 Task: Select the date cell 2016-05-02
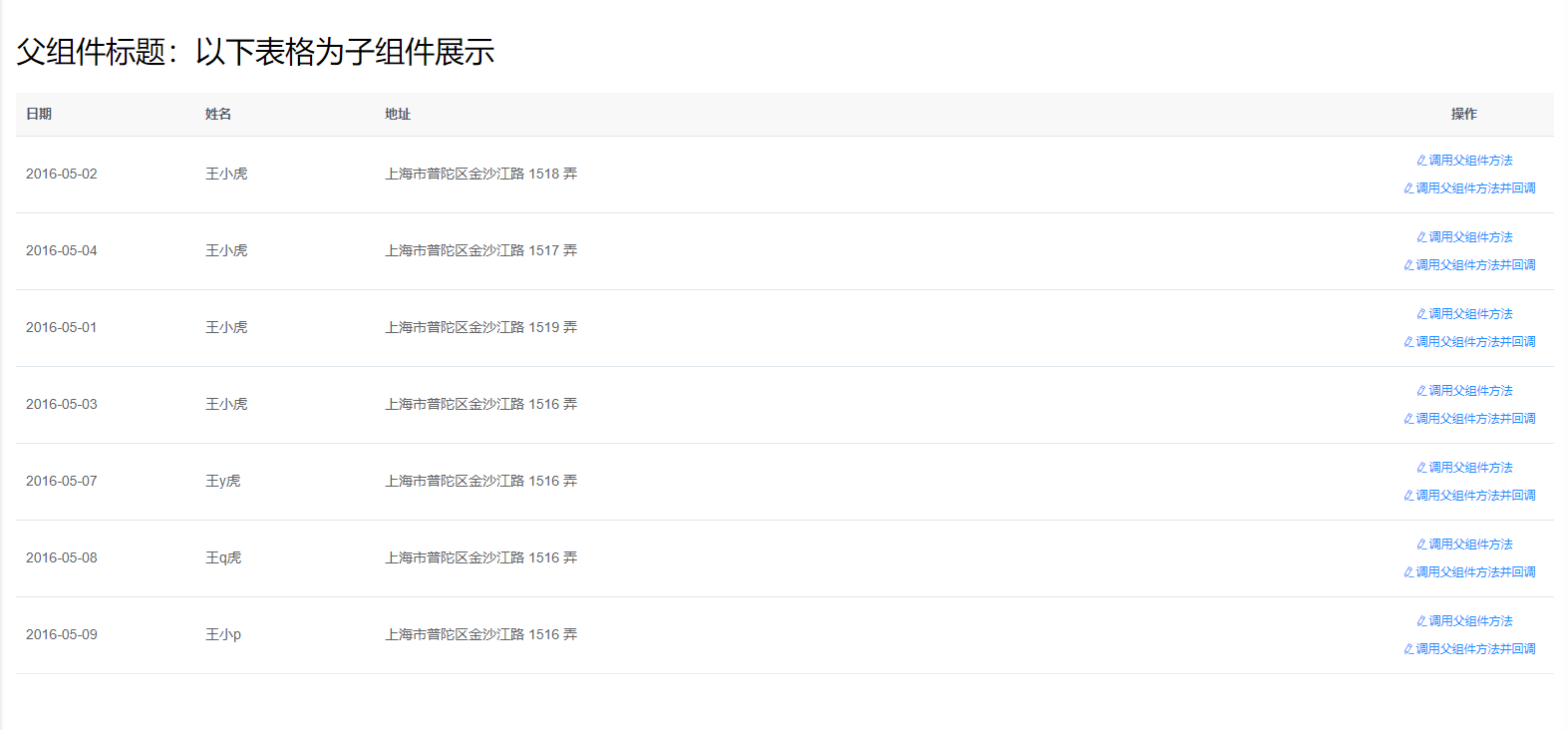pos(62,175)
